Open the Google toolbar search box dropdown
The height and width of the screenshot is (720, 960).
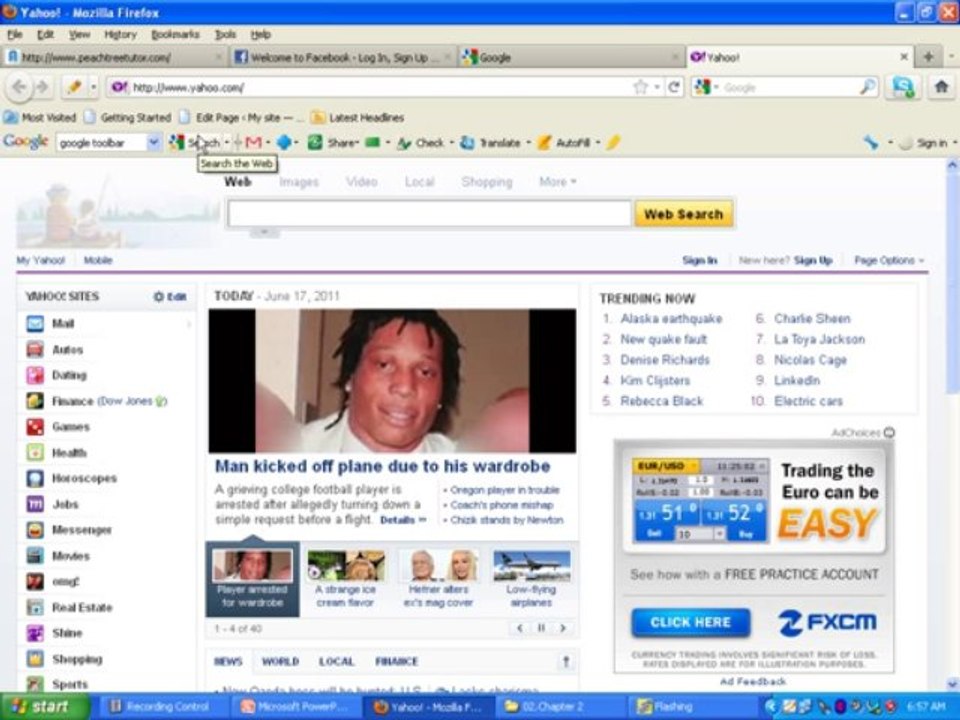[x=154, y=143]
